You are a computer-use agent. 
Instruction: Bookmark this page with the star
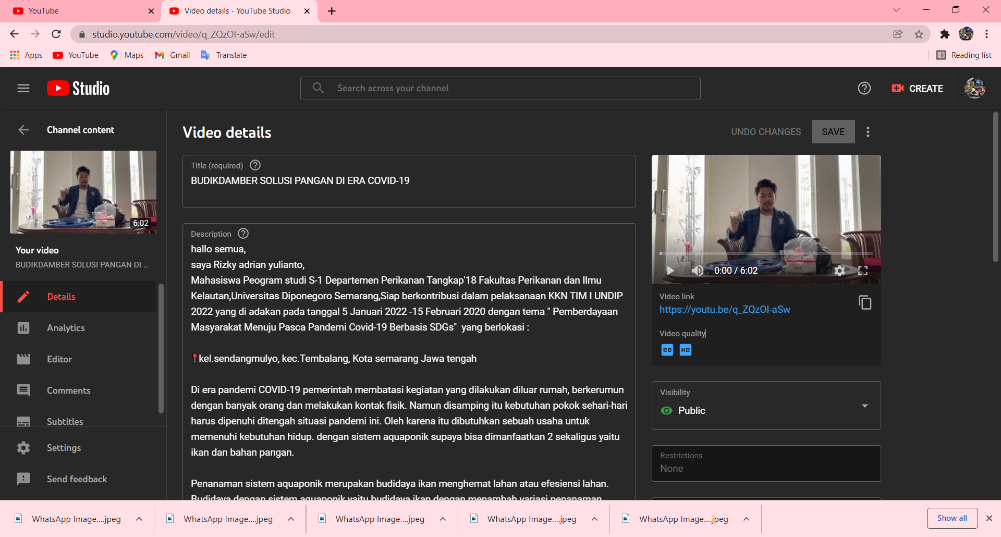tap(919, 34)
